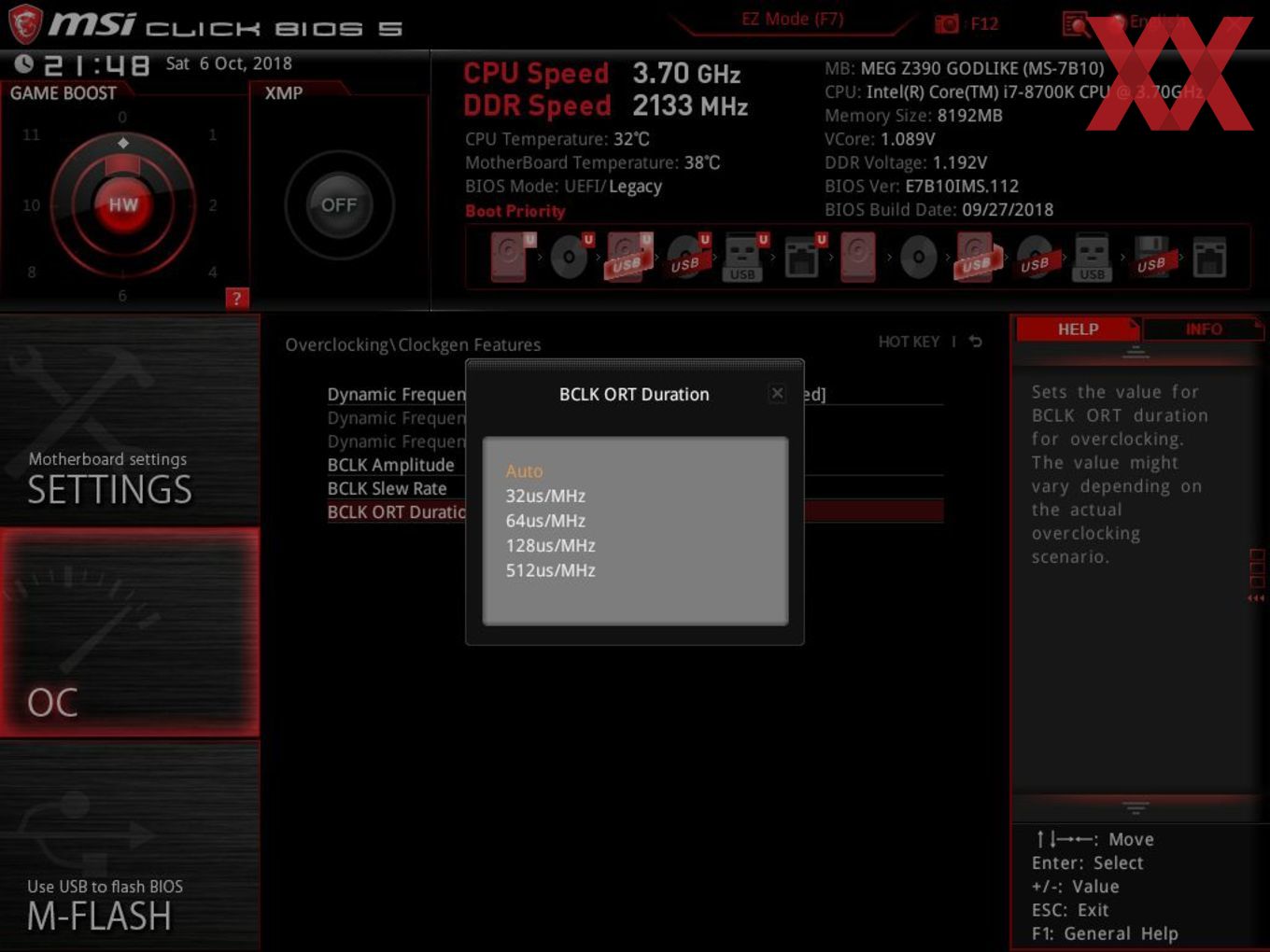The width and height of the screenshot is (1270, 952).
Task: Click the clock icon beside the time
Action: coord(24,63)
